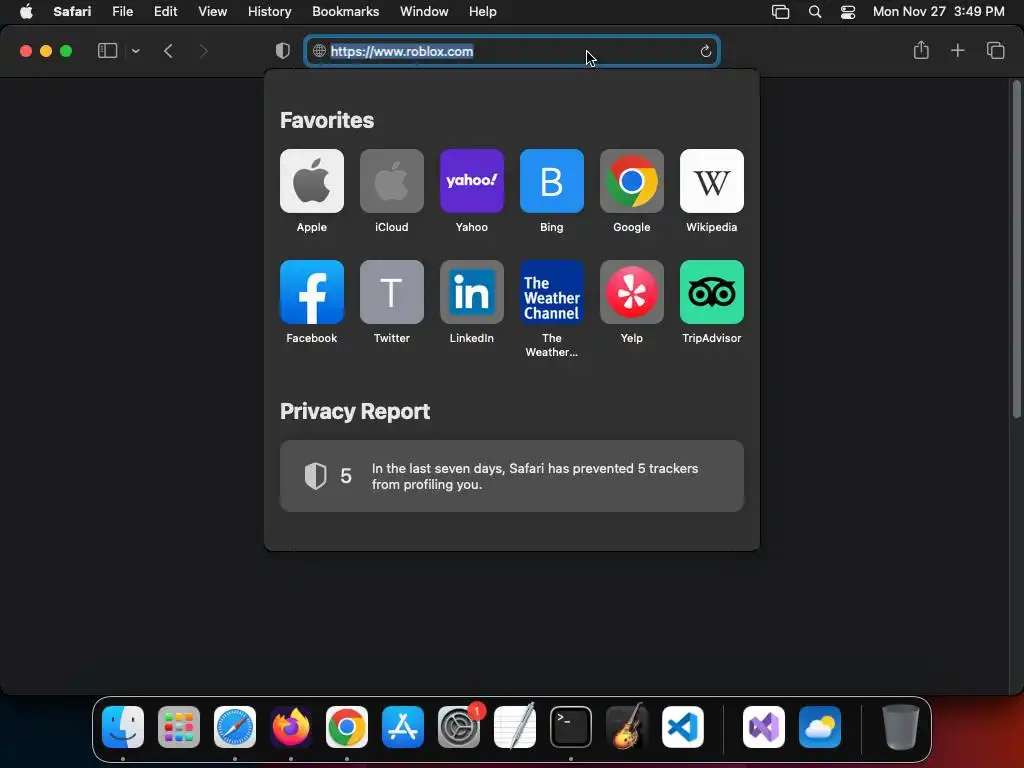Open Launchpad from the Dock

[x=179, y=727]
